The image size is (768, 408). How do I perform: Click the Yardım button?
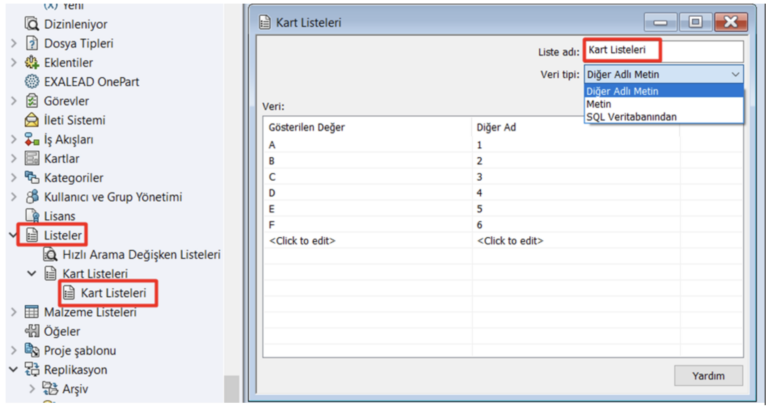708,376
